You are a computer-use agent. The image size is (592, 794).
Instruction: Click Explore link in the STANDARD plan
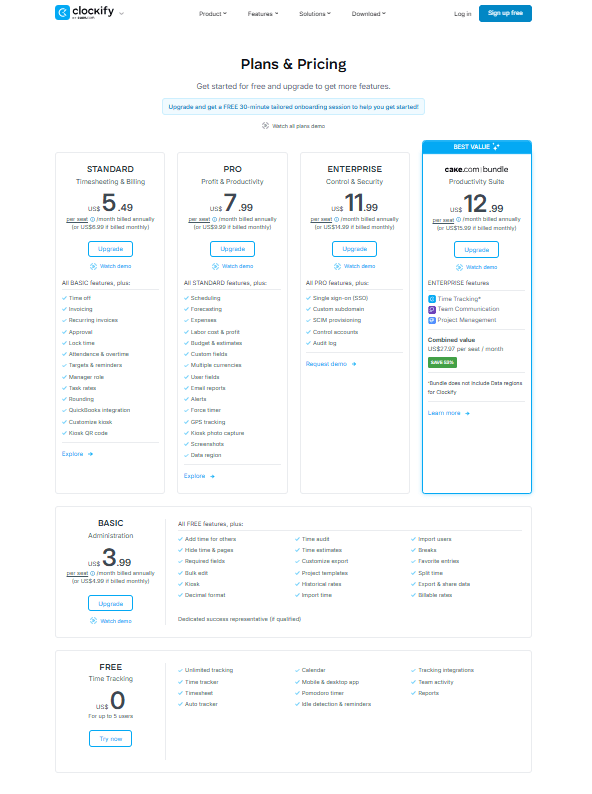click(x=72, y=454)
